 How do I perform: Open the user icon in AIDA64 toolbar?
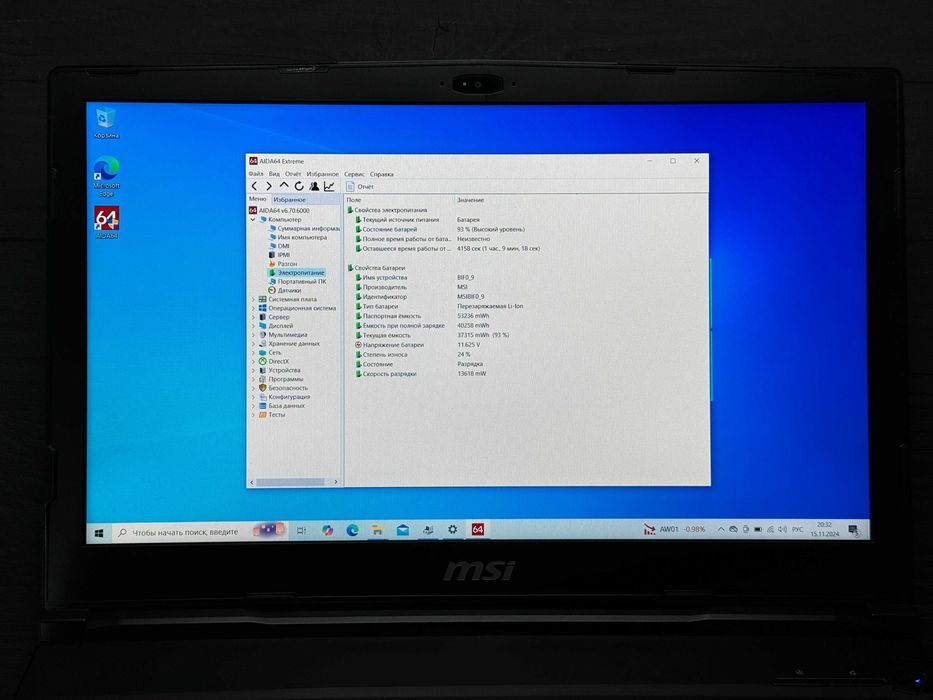(x=314, y=186)
